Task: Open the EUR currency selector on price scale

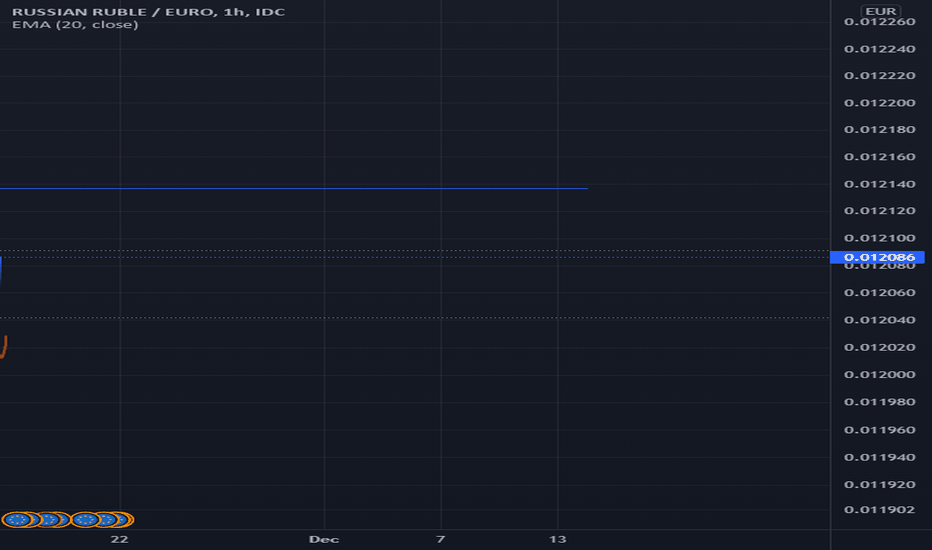Action: click(881, 11)
